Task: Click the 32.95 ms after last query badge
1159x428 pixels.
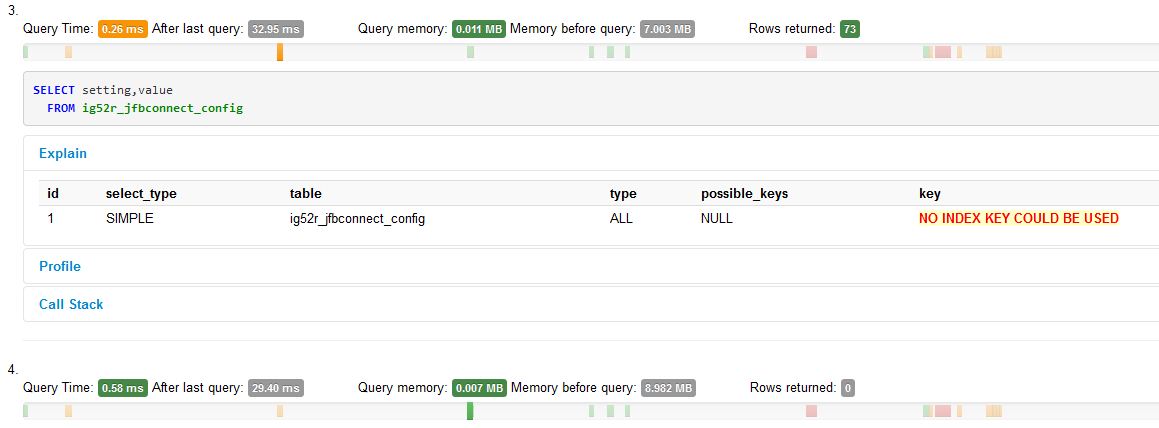Action: tap(276, 29)
